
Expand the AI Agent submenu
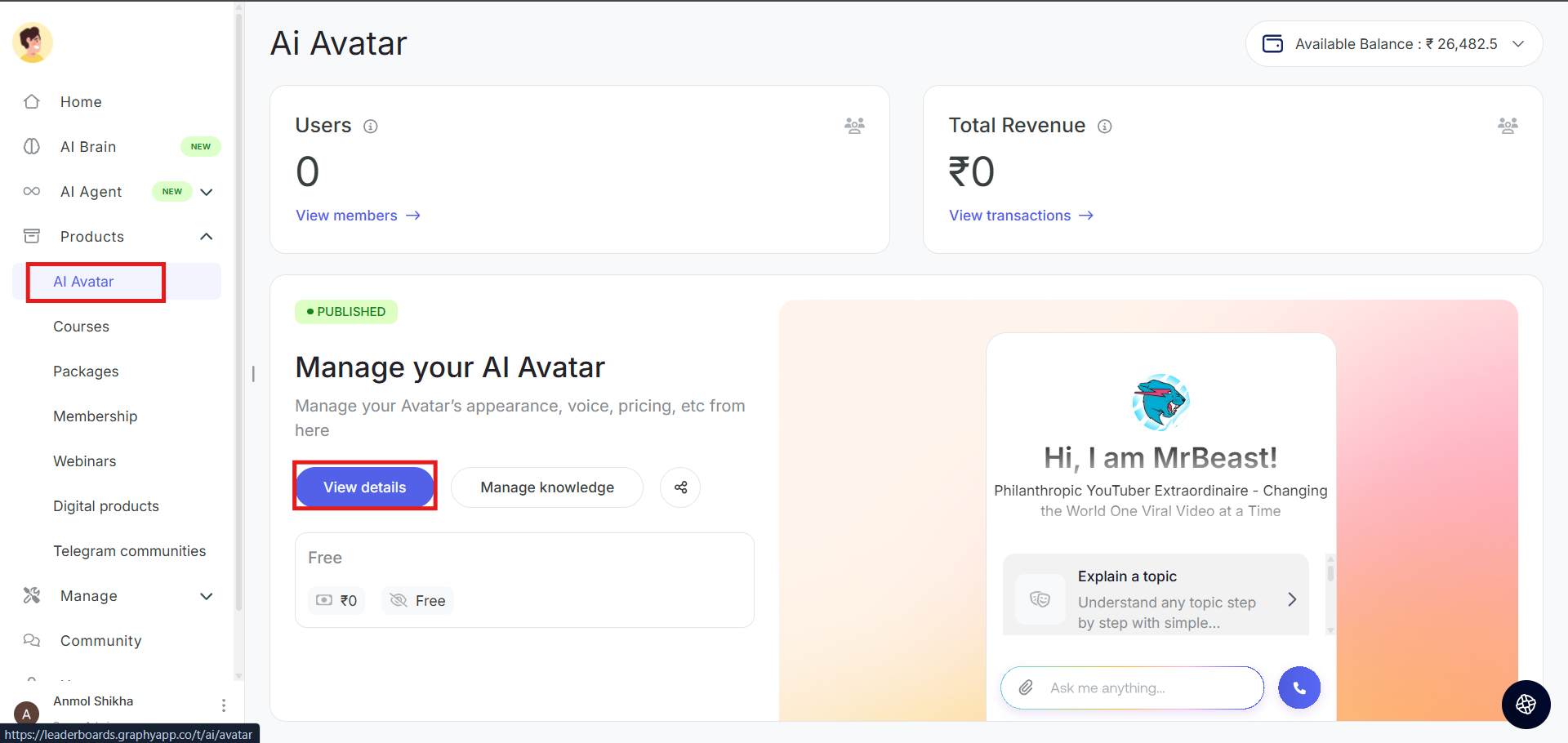(x=207, y=192)
